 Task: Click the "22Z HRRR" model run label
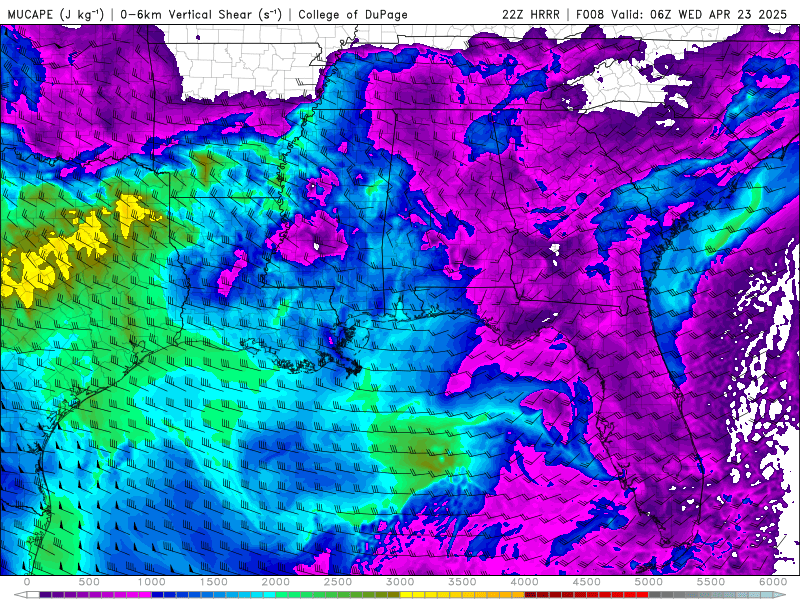[531, 15]
